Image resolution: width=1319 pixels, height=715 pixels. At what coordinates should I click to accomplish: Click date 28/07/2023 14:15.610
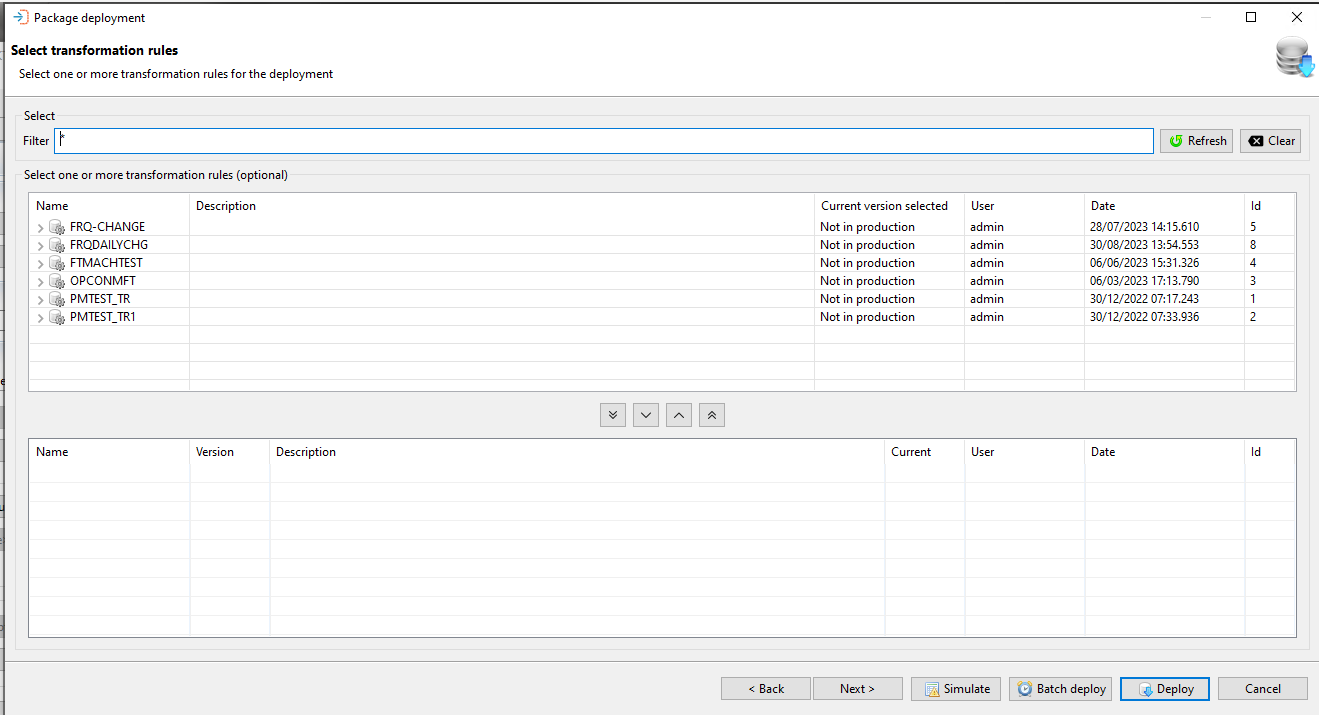1144,227
